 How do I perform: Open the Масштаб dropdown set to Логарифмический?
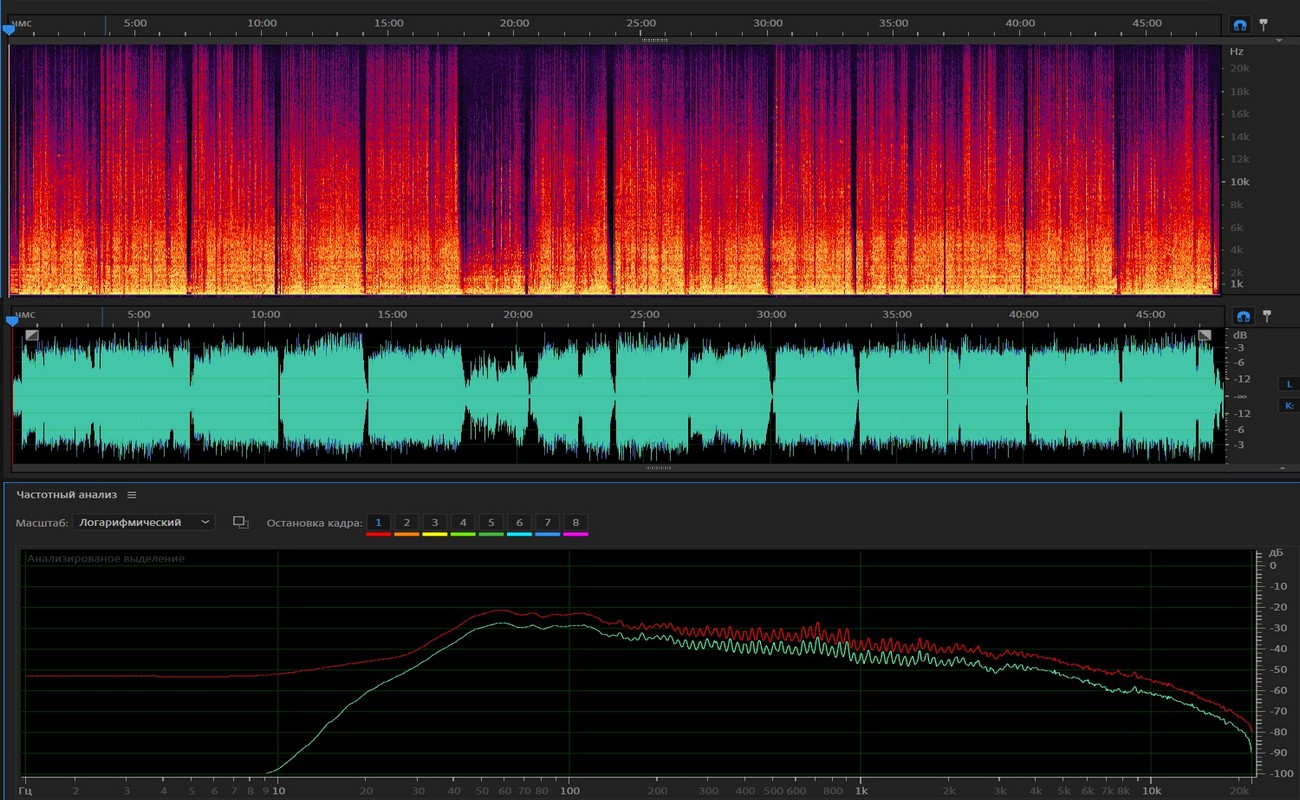(144, 522)
